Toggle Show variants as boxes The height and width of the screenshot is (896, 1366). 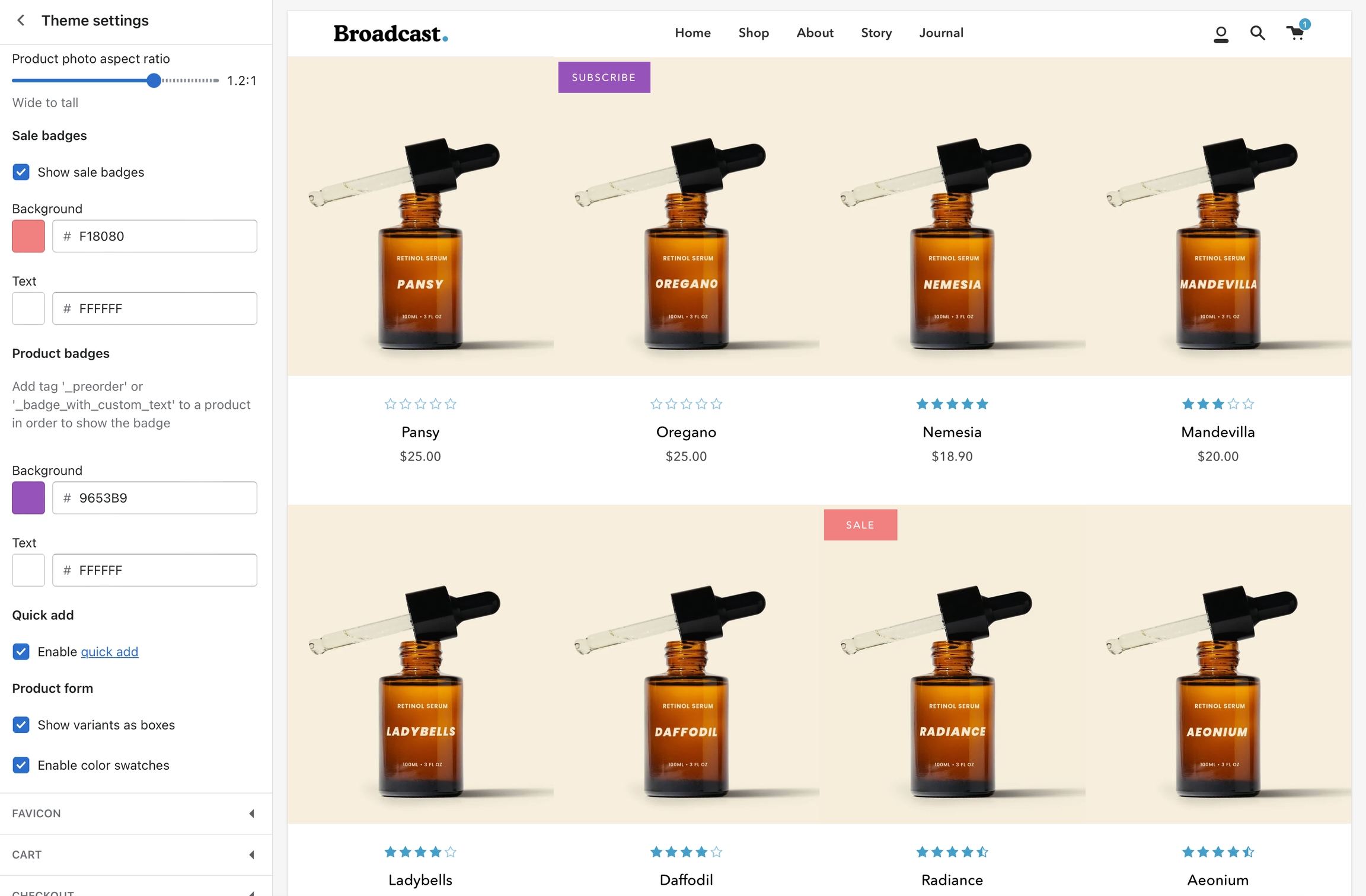click(21, 725)
